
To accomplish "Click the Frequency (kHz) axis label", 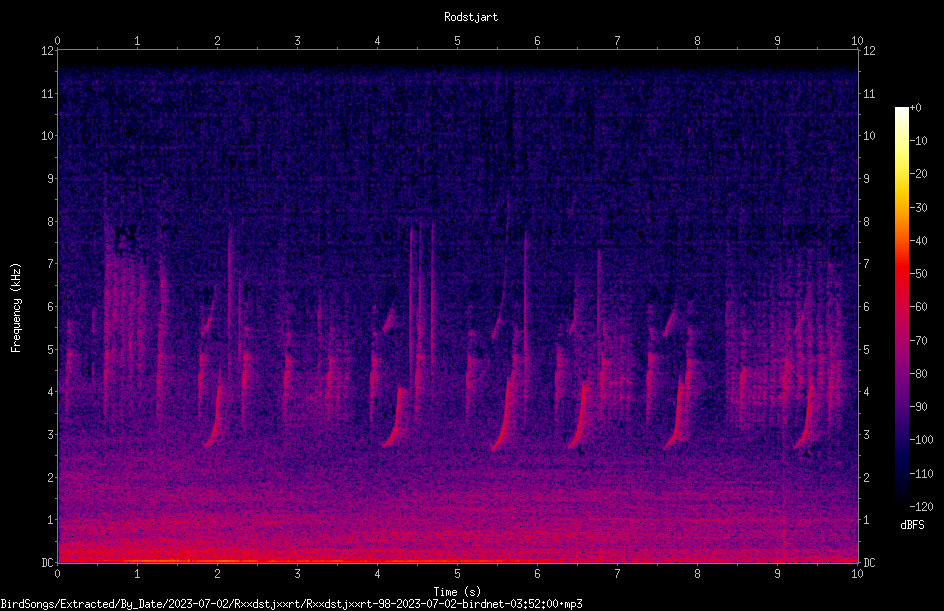I will pos(16,308).
